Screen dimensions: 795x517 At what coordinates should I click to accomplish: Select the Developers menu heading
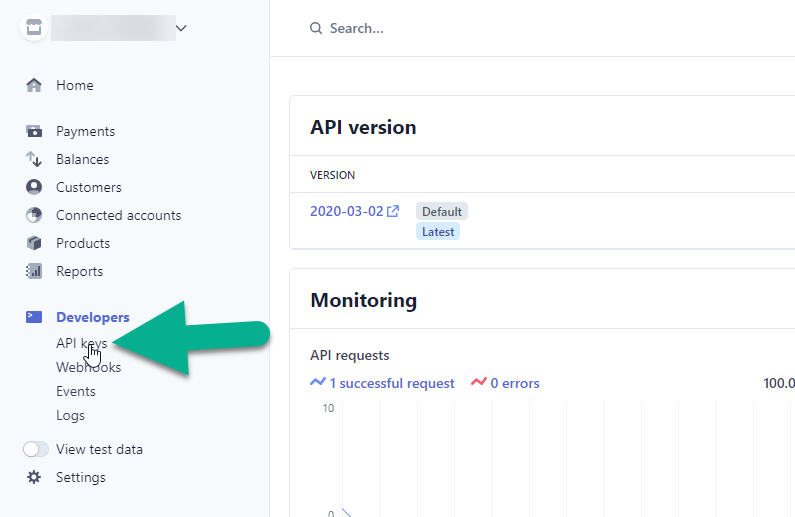93,317
